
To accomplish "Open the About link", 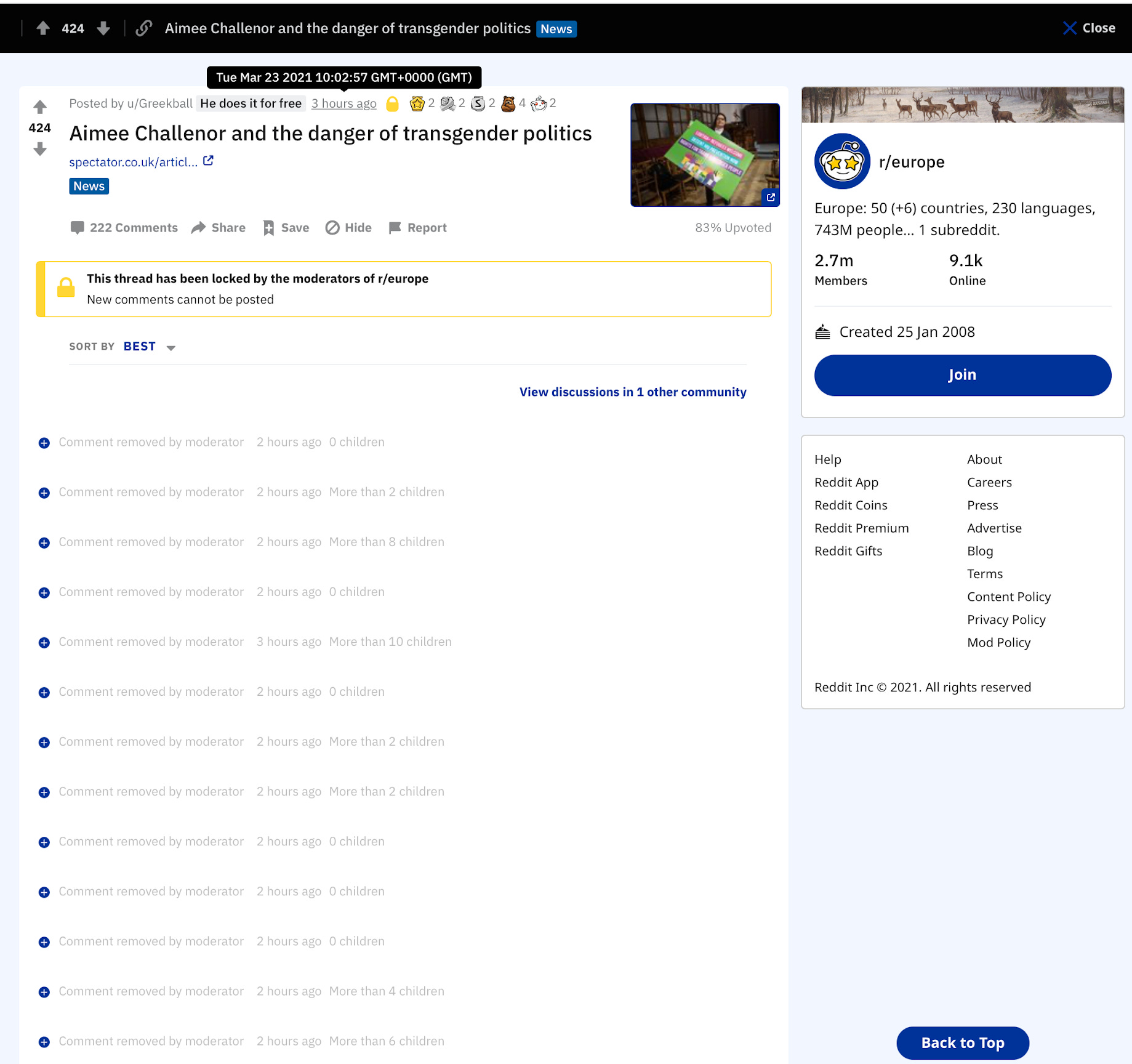I will [x=984, y=459].
